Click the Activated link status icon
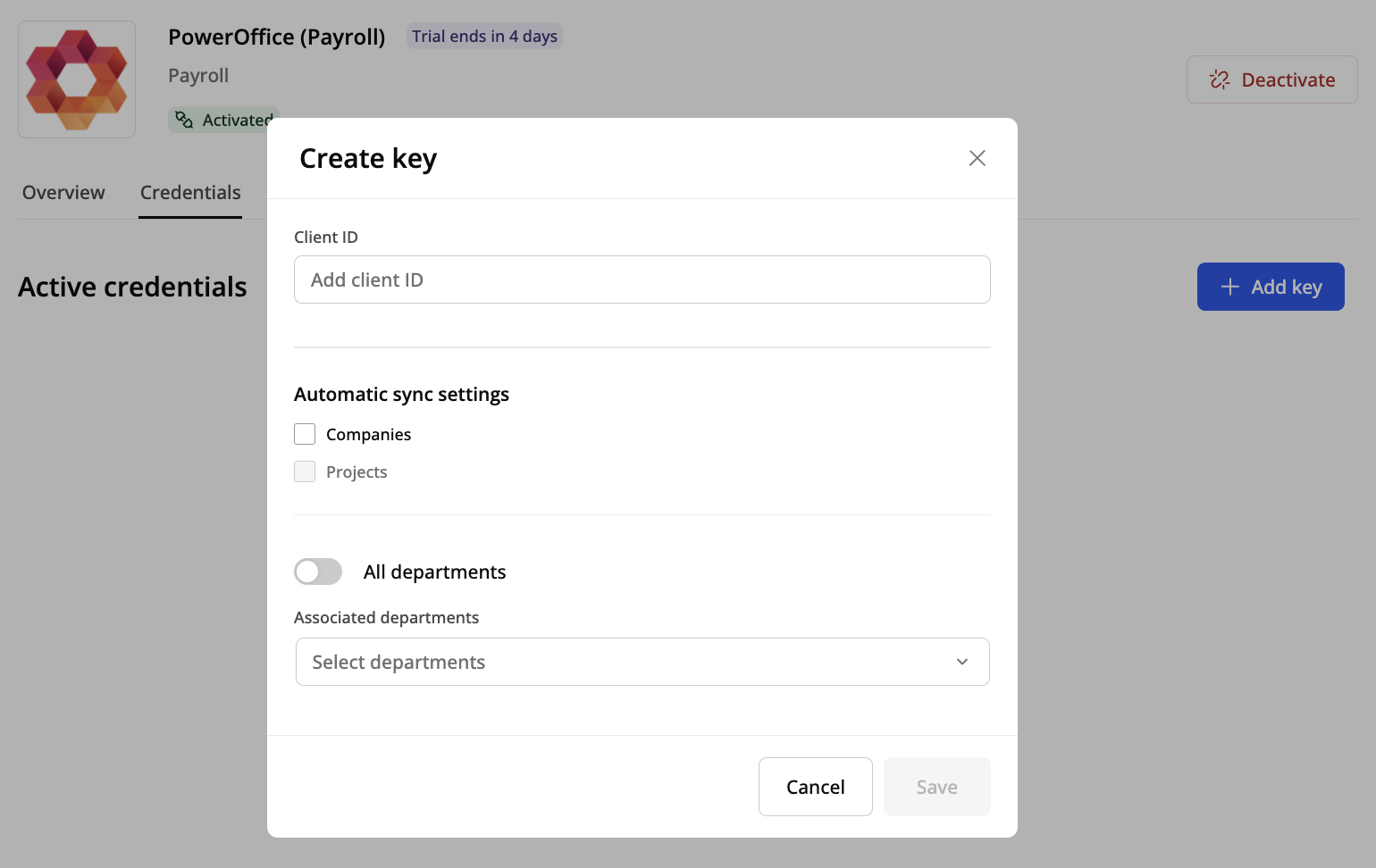This screenshot has height=868, width=1376. [184, 120]
